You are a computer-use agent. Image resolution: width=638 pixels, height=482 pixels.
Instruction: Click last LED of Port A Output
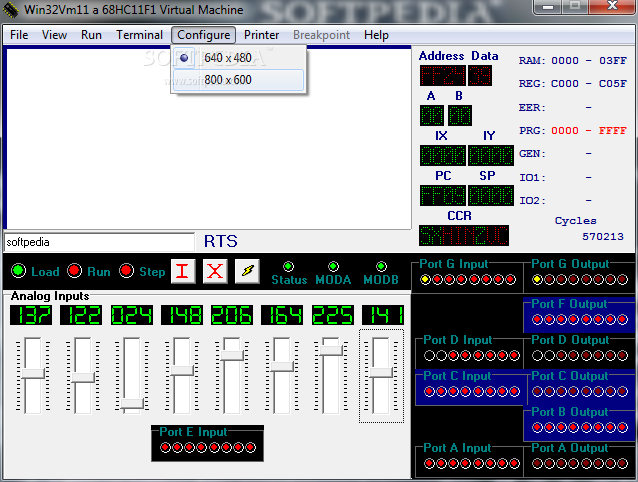pos(623,464)
